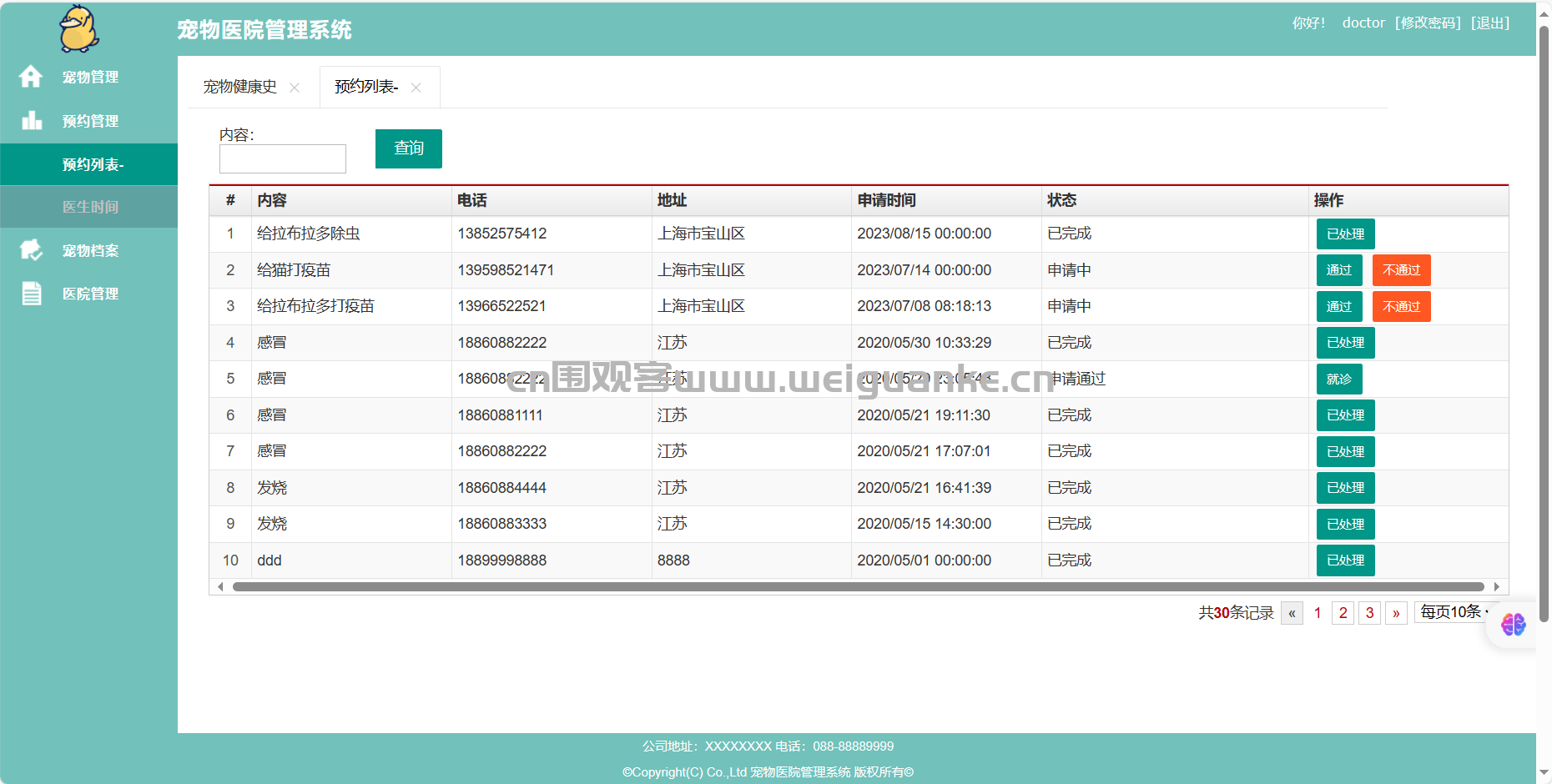The width and height of the screenshot is (1552, 784).
Task: Click phone cell 18899998888
Action: [502, 560]
